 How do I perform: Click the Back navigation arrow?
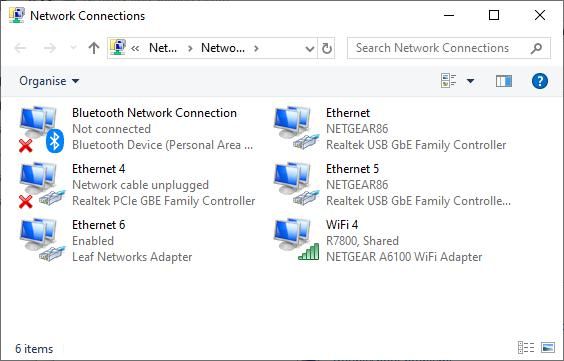coord(21,48)
